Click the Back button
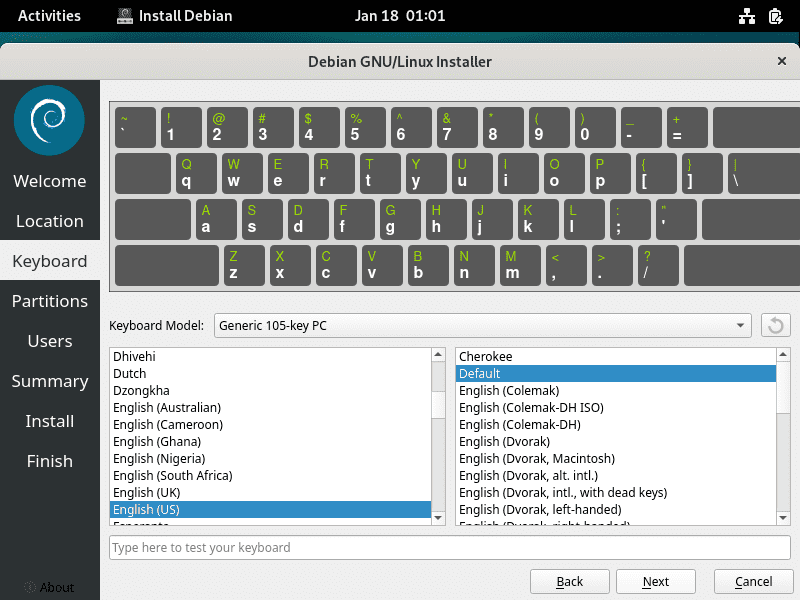The height and width of the screenshot is (600, 800). 569,582
